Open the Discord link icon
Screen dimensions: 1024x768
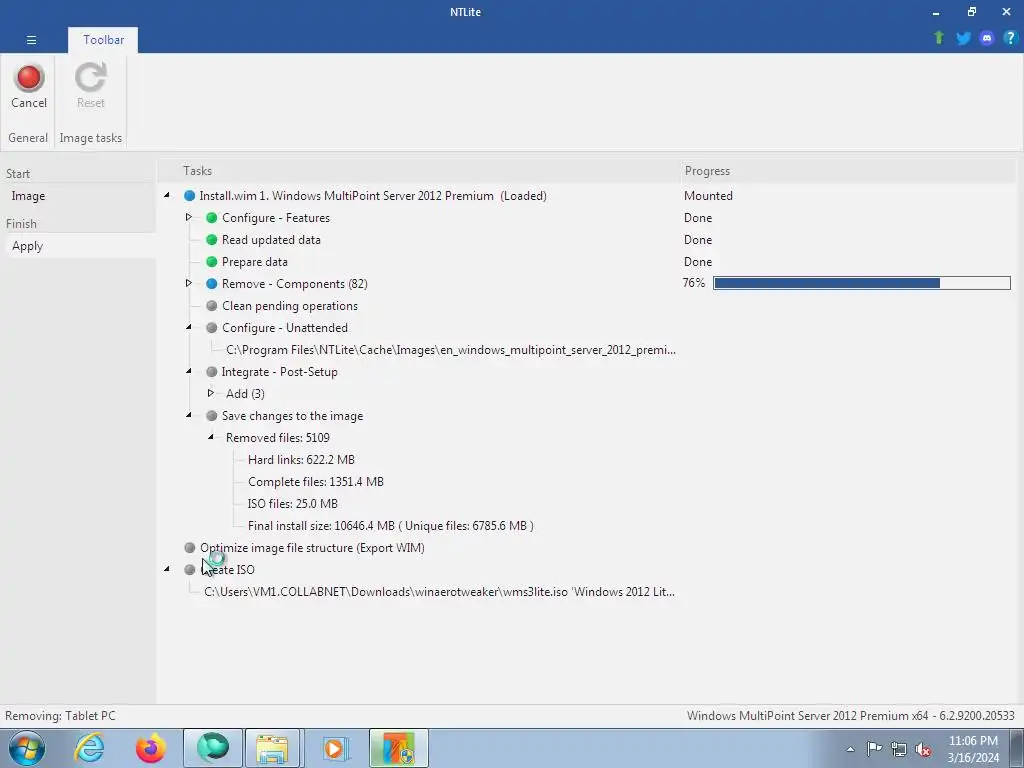pyautogui.click(x=987, y=38)
